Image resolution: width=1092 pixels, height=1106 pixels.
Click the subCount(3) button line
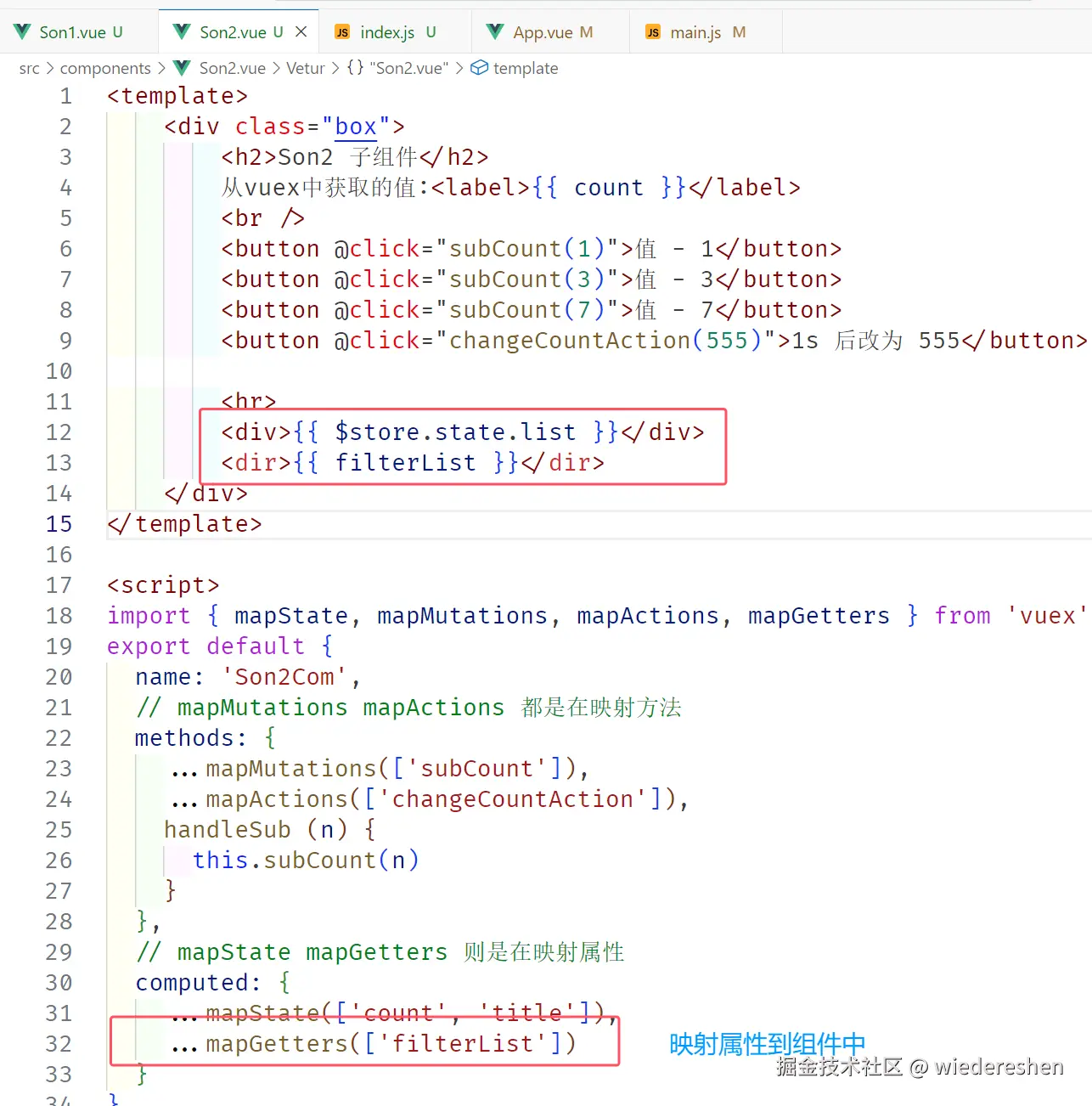coord(532,279)
